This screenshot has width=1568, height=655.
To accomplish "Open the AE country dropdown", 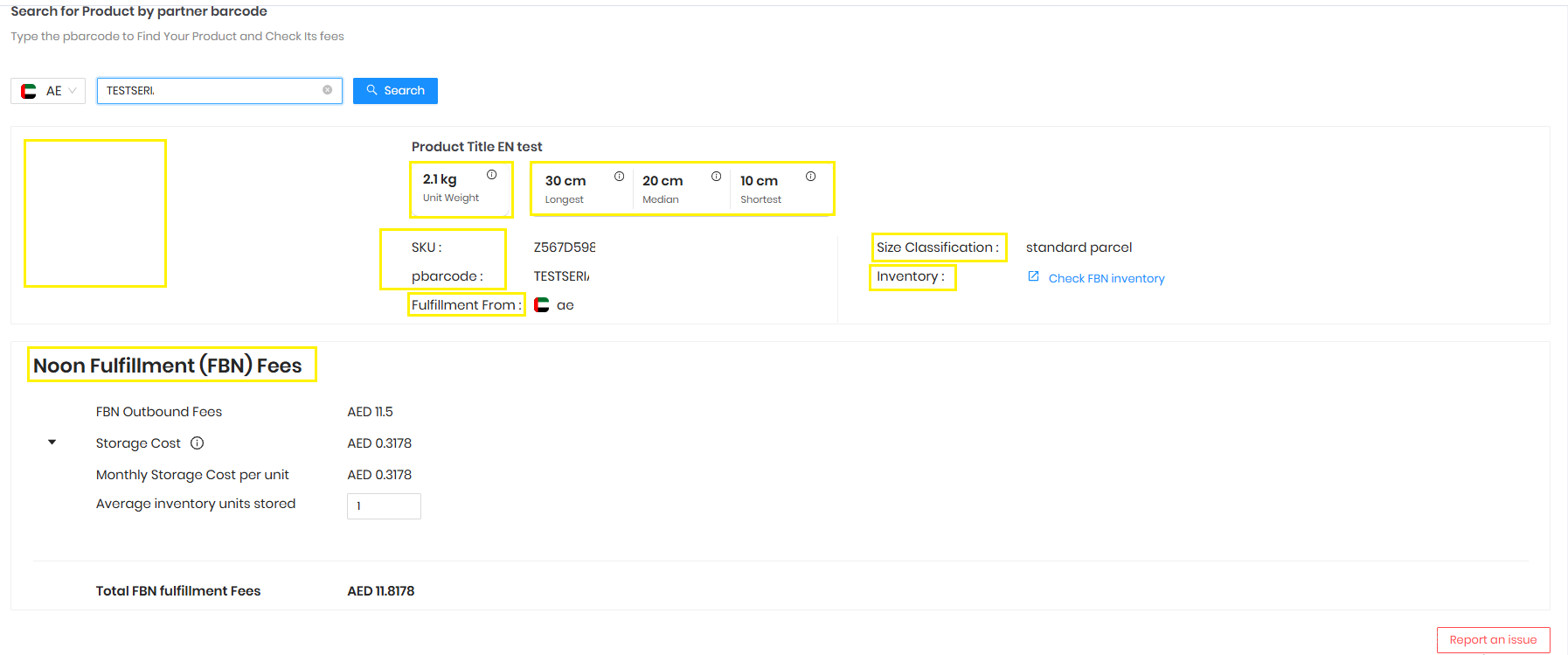I will (48, 91).
